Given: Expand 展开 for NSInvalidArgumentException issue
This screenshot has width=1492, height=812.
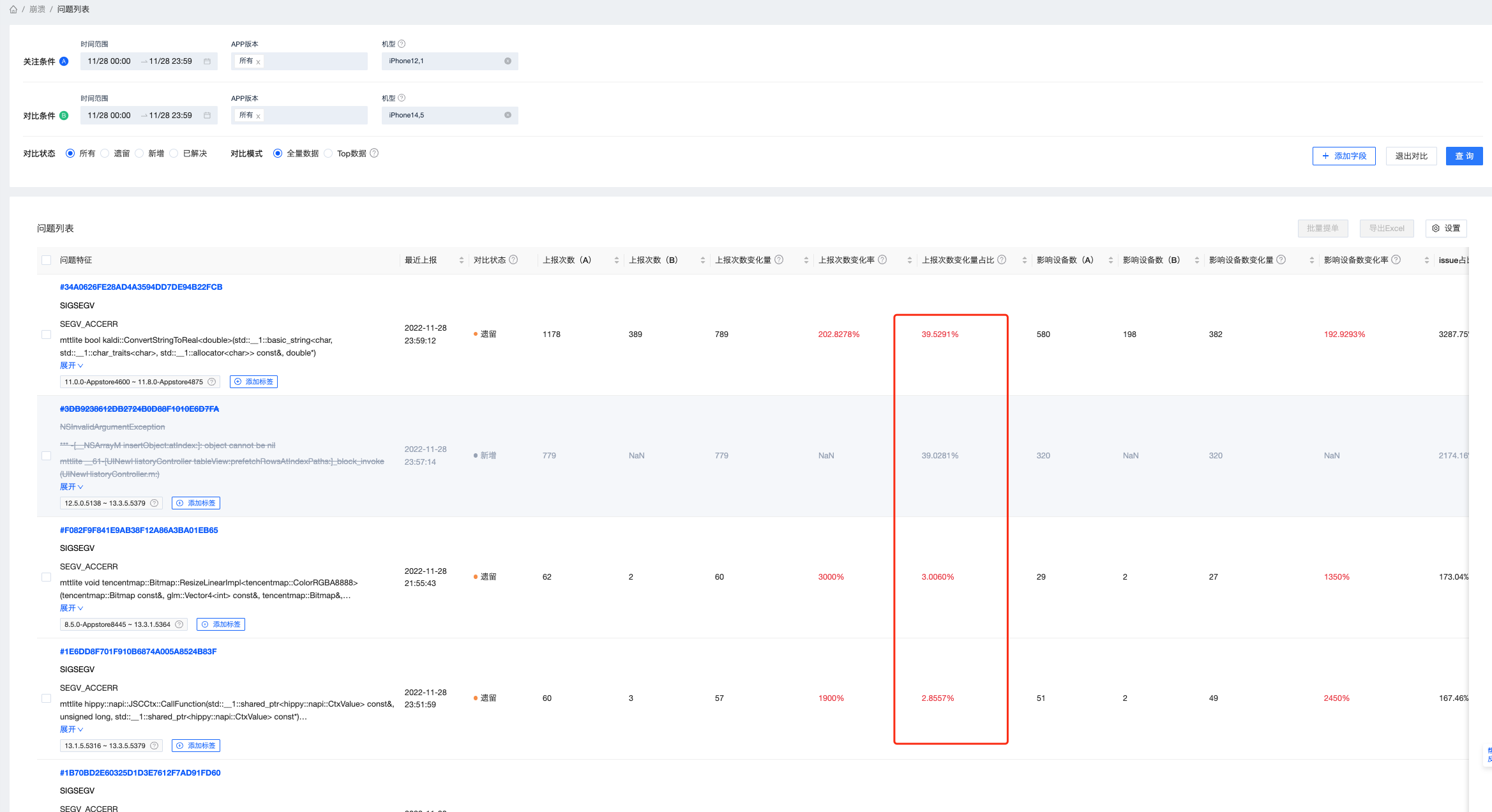Looking at the screenshot, I should pos(72,487).
